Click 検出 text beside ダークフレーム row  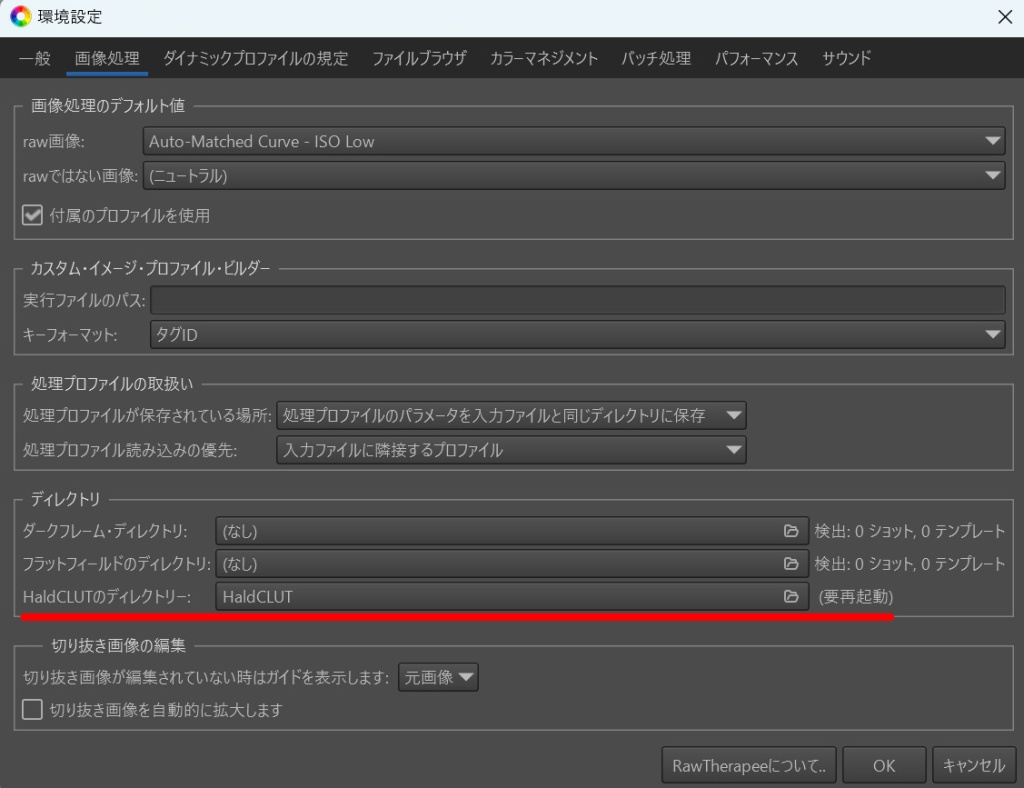pos(910,531)
